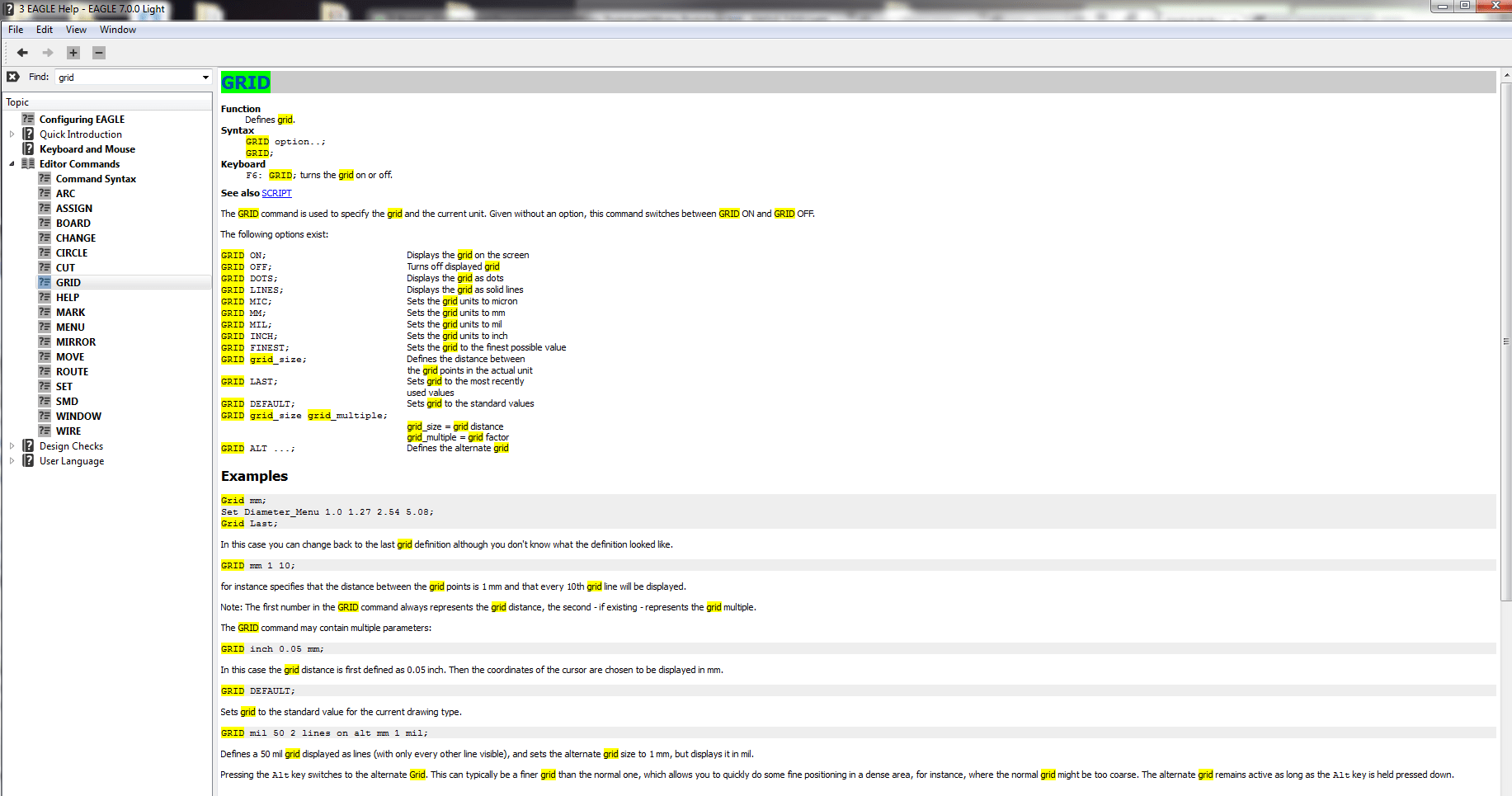This screenshot has height=796, width=1512.
Task: Click the Design Checks book icon
Action: pyautogui.click(x=28, y=445)
